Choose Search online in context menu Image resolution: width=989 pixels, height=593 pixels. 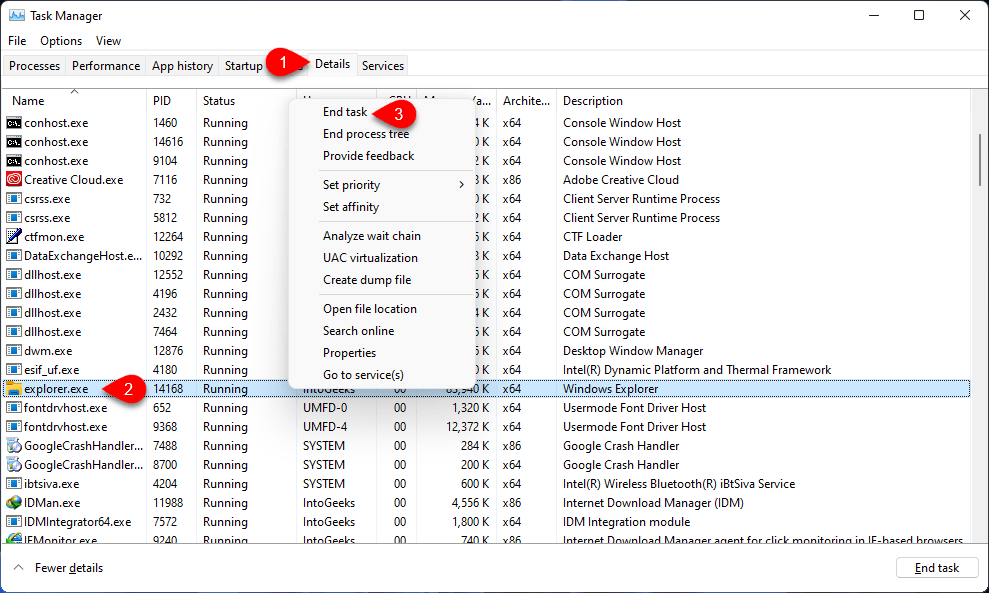click(358, 331)
